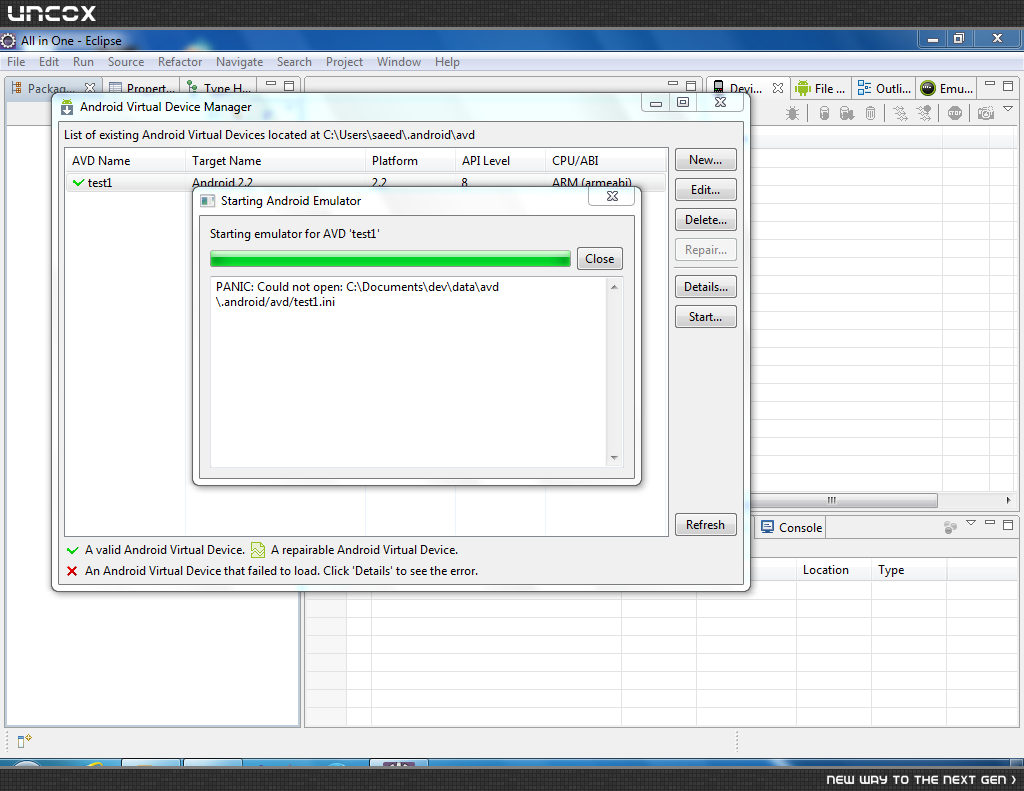Maximize the Package Explorer panel group
The height and width of the screenshot is (791, 1024).
(289, 86)
